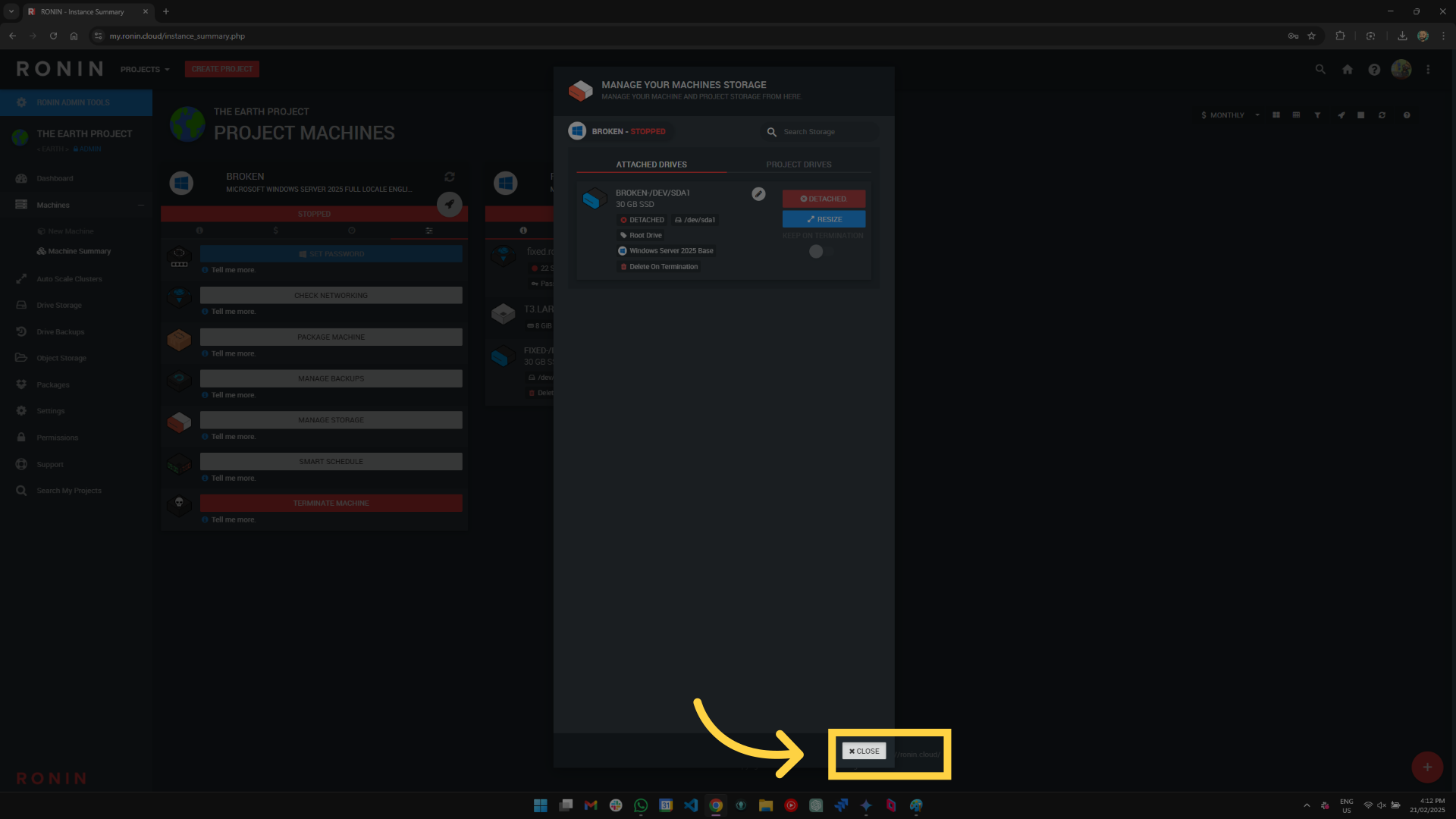The height and width of the screenshot is (819, 1456).
Task: Click the square stop-all icon in toolbar
Action: coord(1361,115)
